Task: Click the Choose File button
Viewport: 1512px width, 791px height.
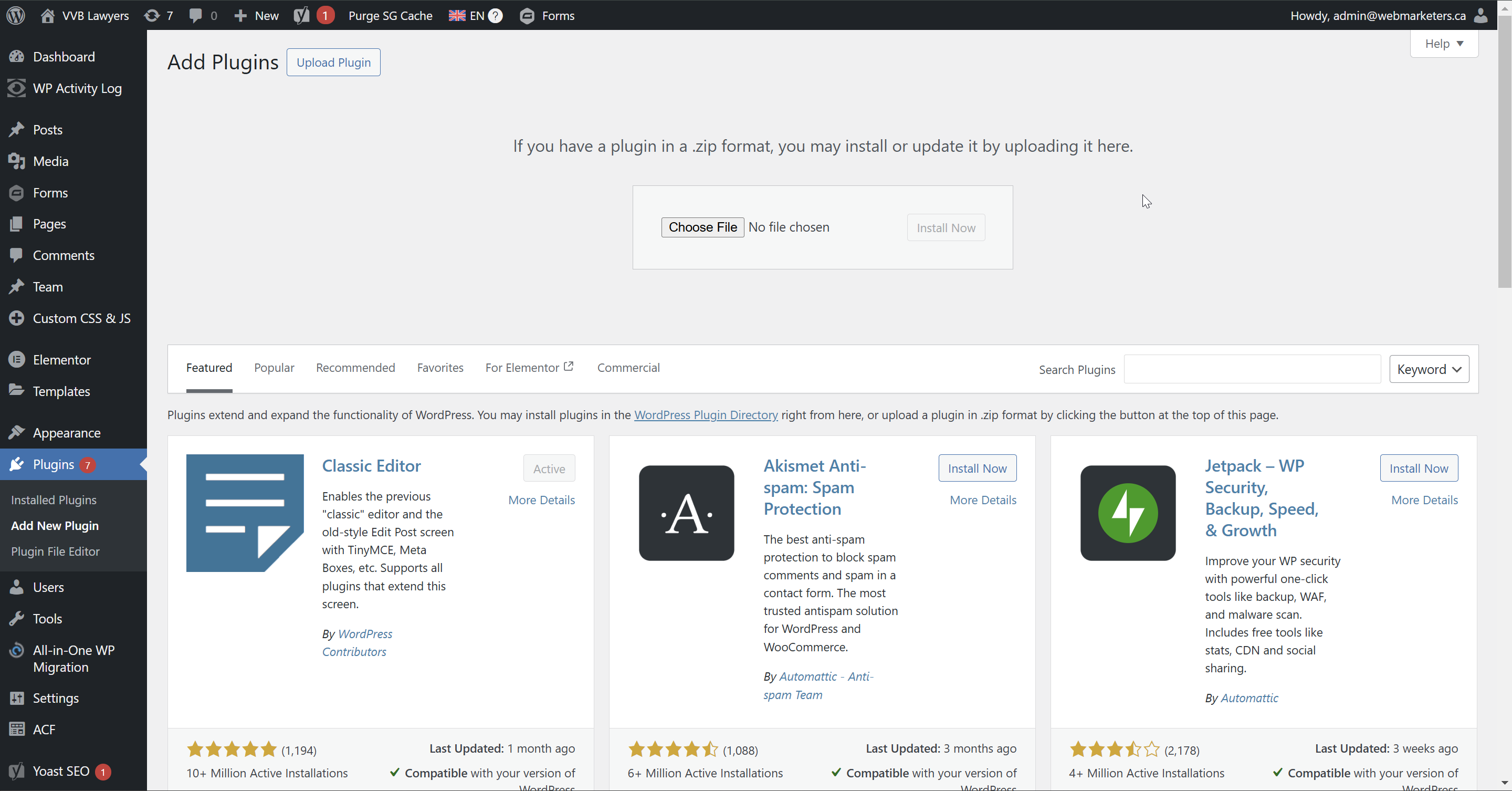Action: coord(702,227)
